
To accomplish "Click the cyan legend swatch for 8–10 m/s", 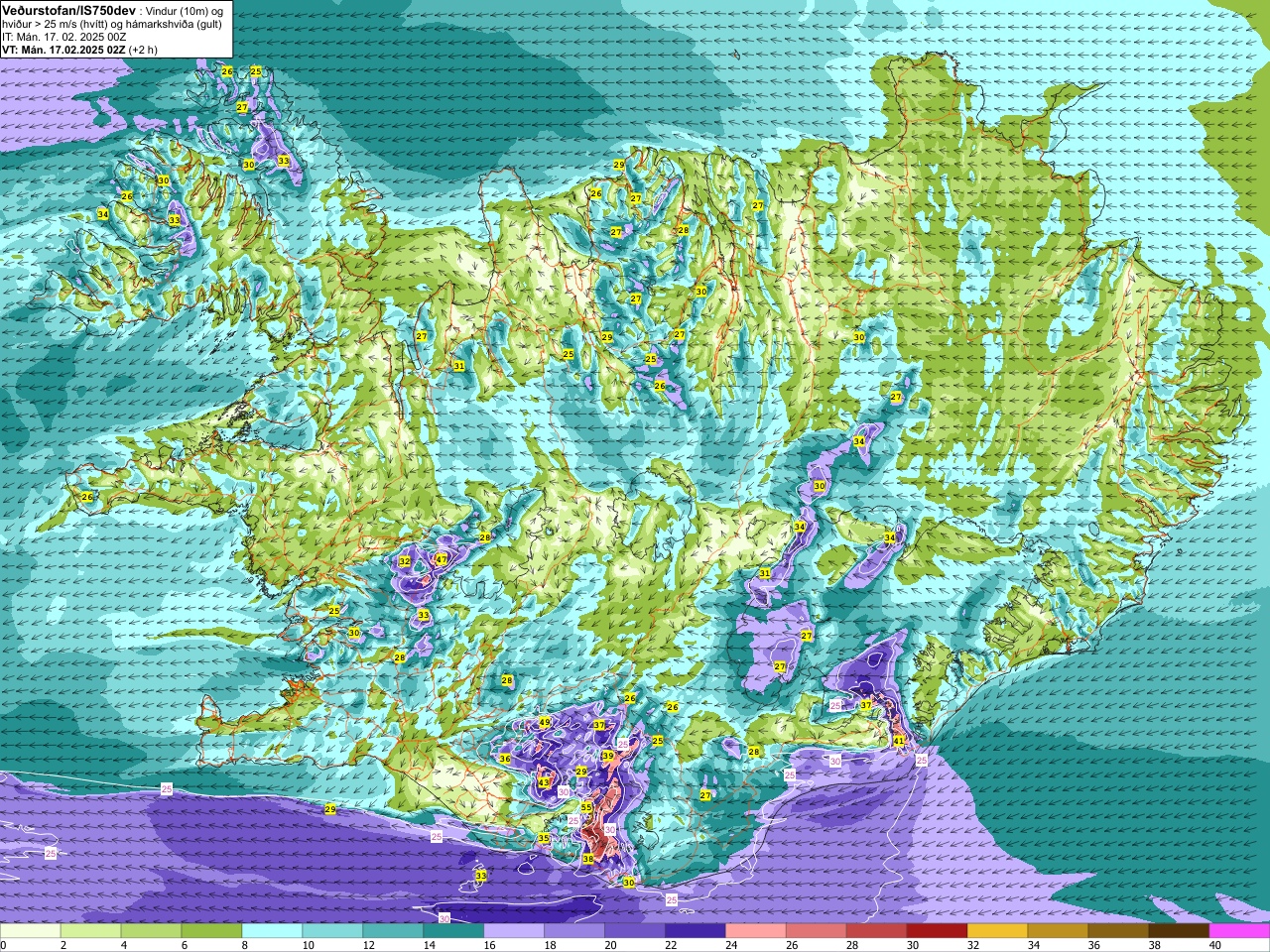I will [x=273, y=931].
